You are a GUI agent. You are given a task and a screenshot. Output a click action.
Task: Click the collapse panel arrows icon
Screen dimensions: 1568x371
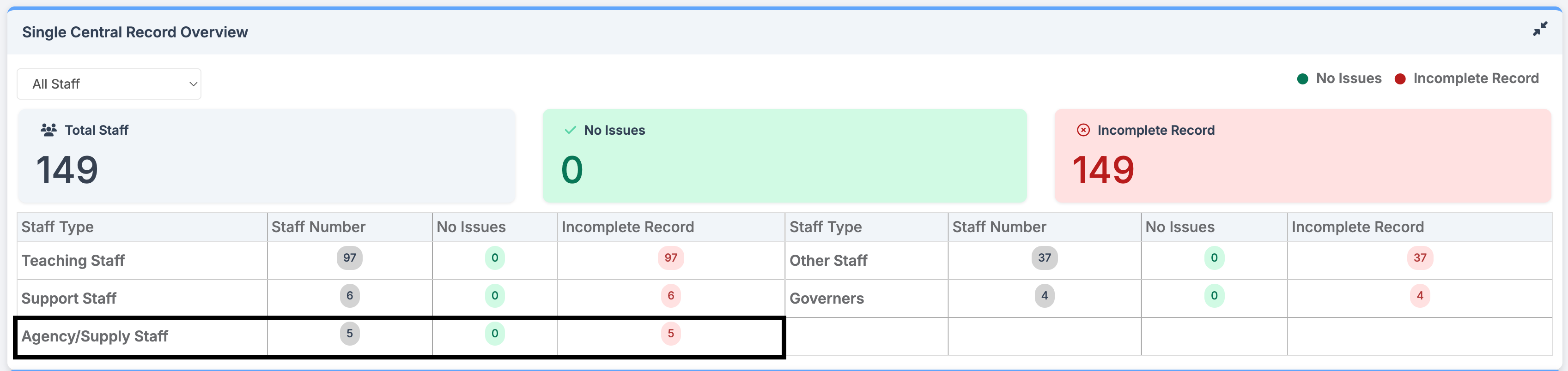point(1540,29)
